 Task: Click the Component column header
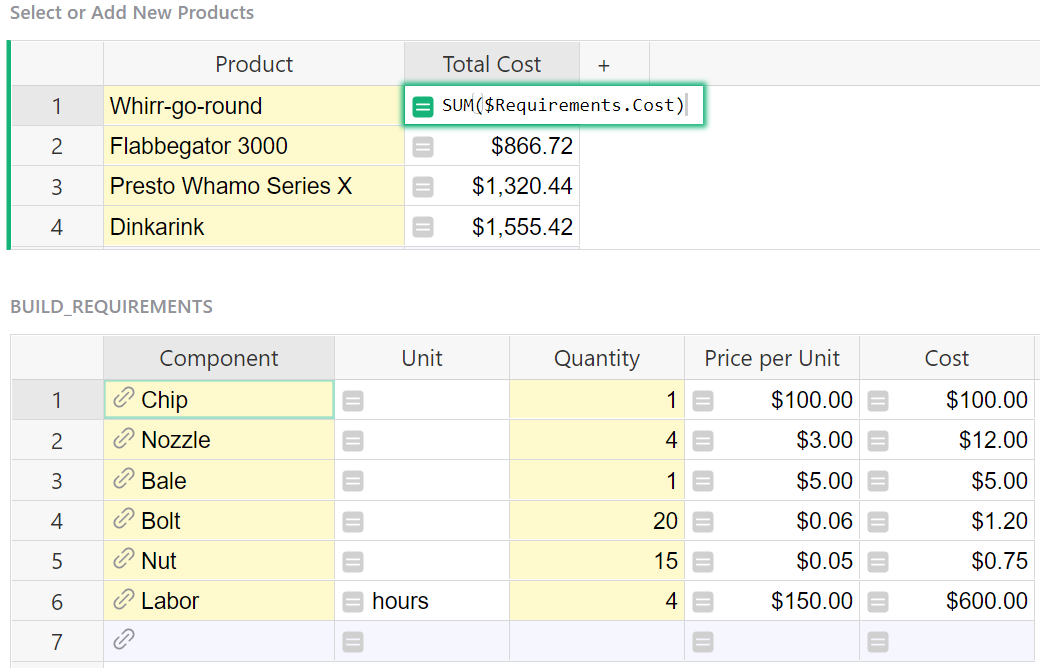coord(219,359)
